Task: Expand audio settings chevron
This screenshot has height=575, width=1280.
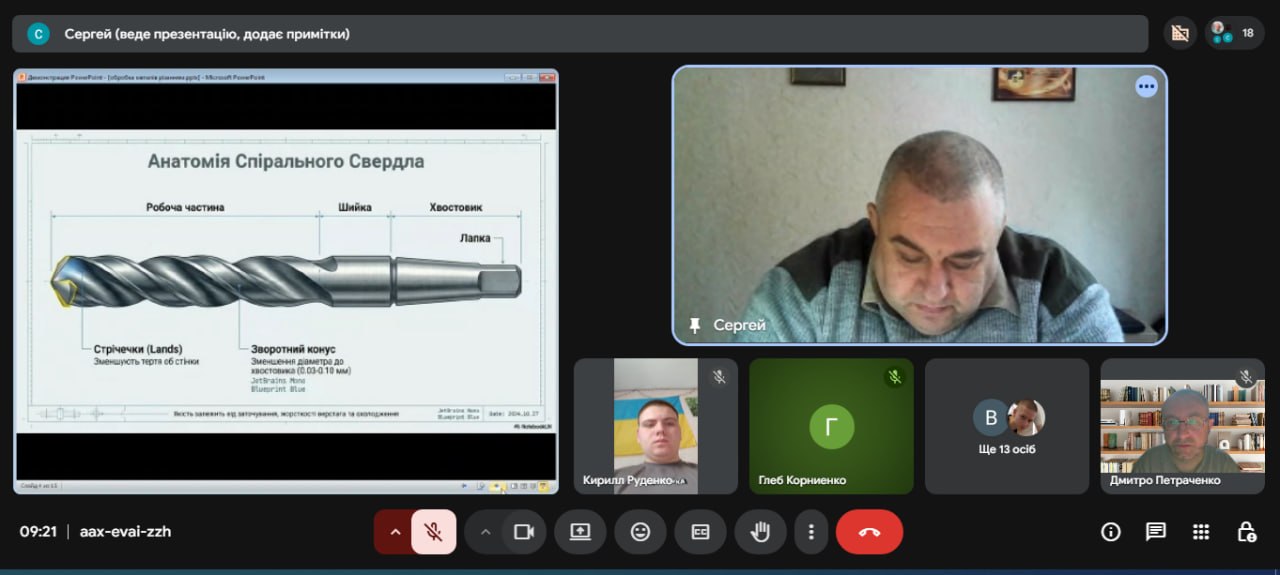Action: click(x=395, y=532)
